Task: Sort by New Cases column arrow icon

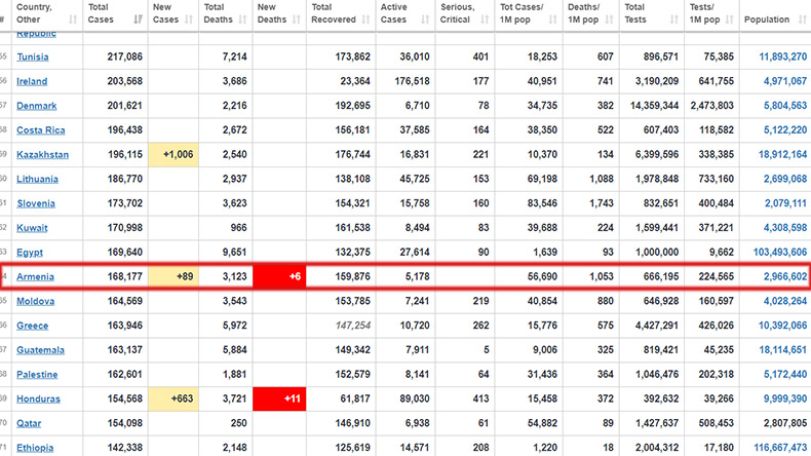Action: pyautogui.click(x=188, y=20)
